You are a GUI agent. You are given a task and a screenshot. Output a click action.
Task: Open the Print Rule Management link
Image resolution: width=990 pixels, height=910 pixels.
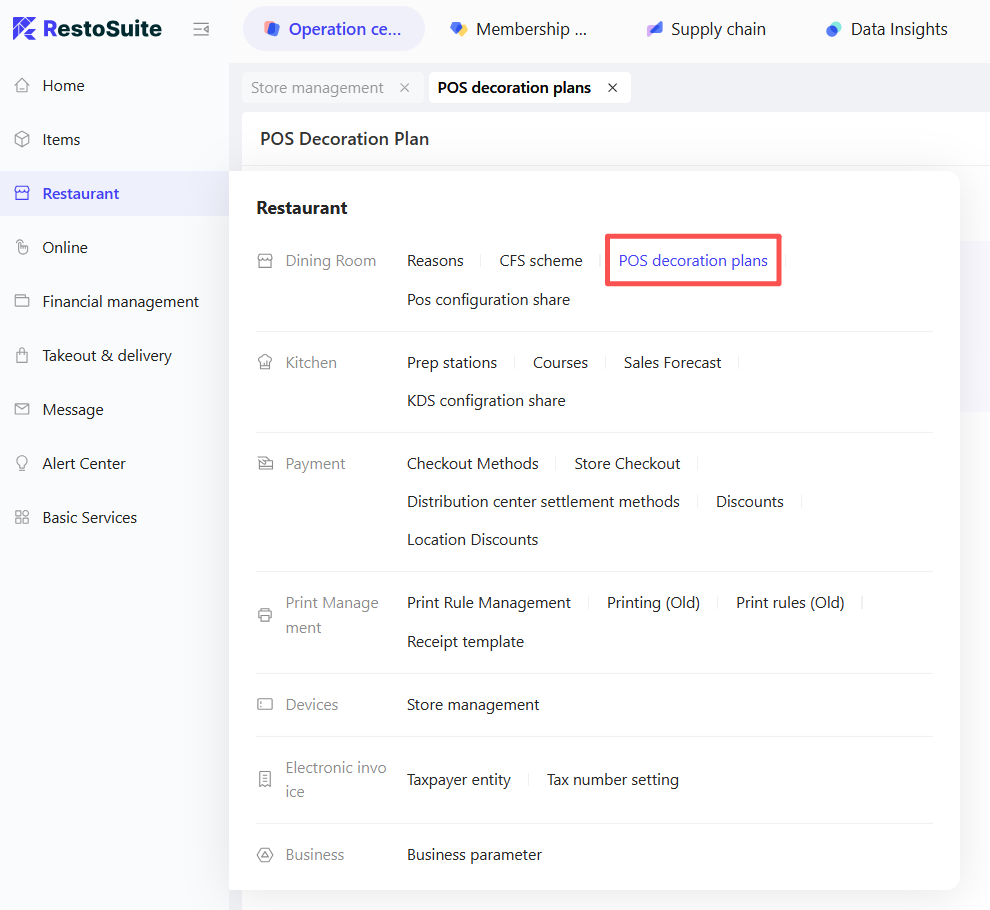(488, 603)
